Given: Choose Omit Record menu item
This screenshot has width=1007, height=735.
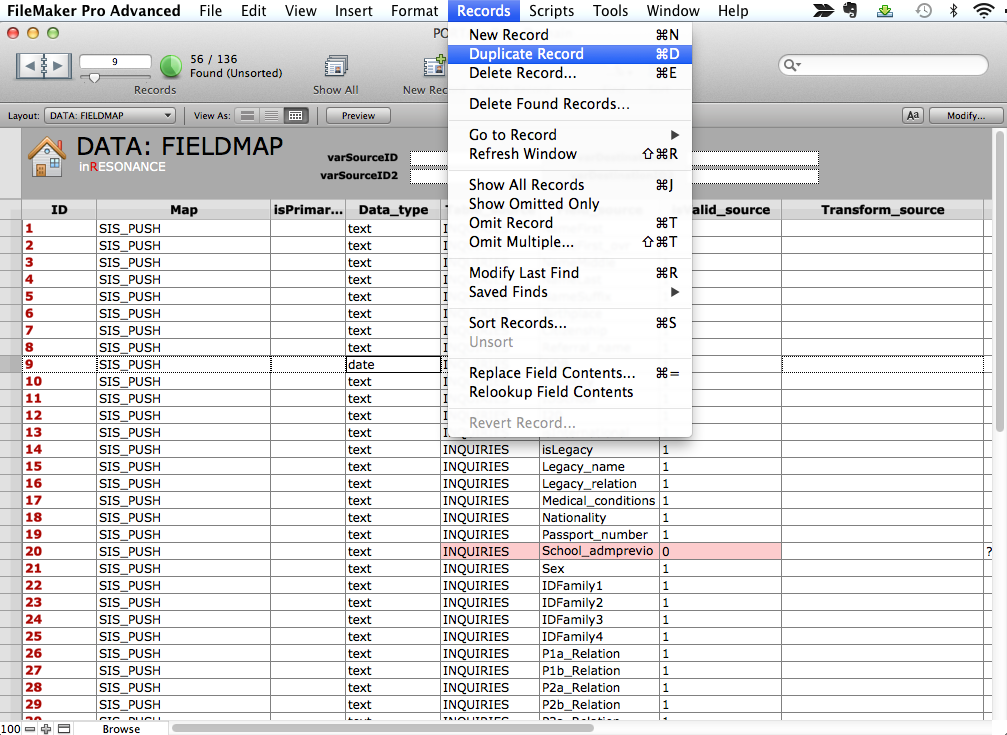Looking at the screenshot, I should 570,223.
